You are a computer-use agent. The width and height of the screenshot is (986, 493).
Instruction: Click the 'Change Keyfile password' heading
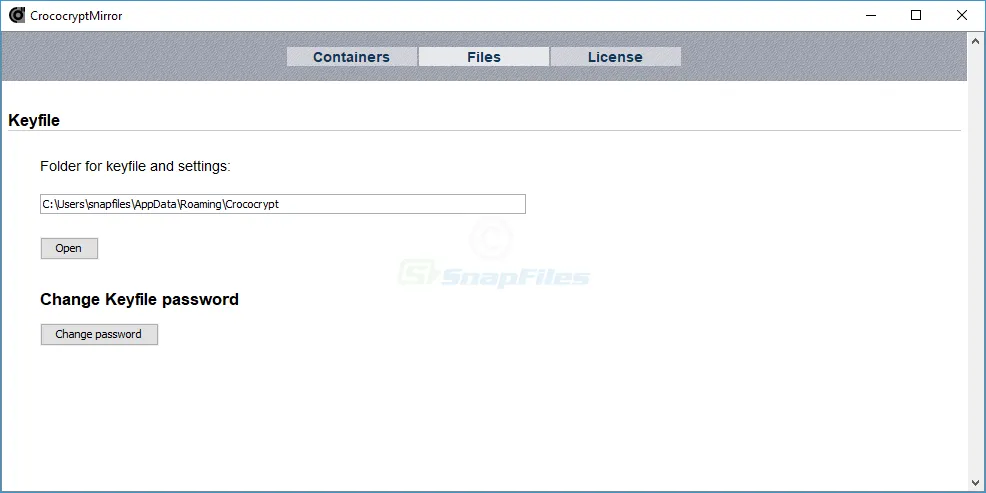[x=140, y=299]
